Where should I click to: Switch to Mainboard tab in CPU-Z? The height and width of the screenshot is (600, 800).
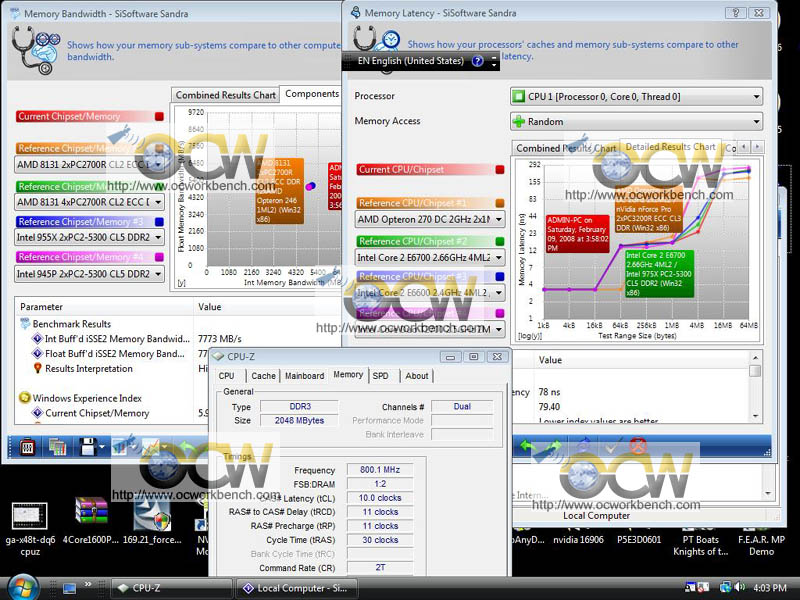[305, 376]
